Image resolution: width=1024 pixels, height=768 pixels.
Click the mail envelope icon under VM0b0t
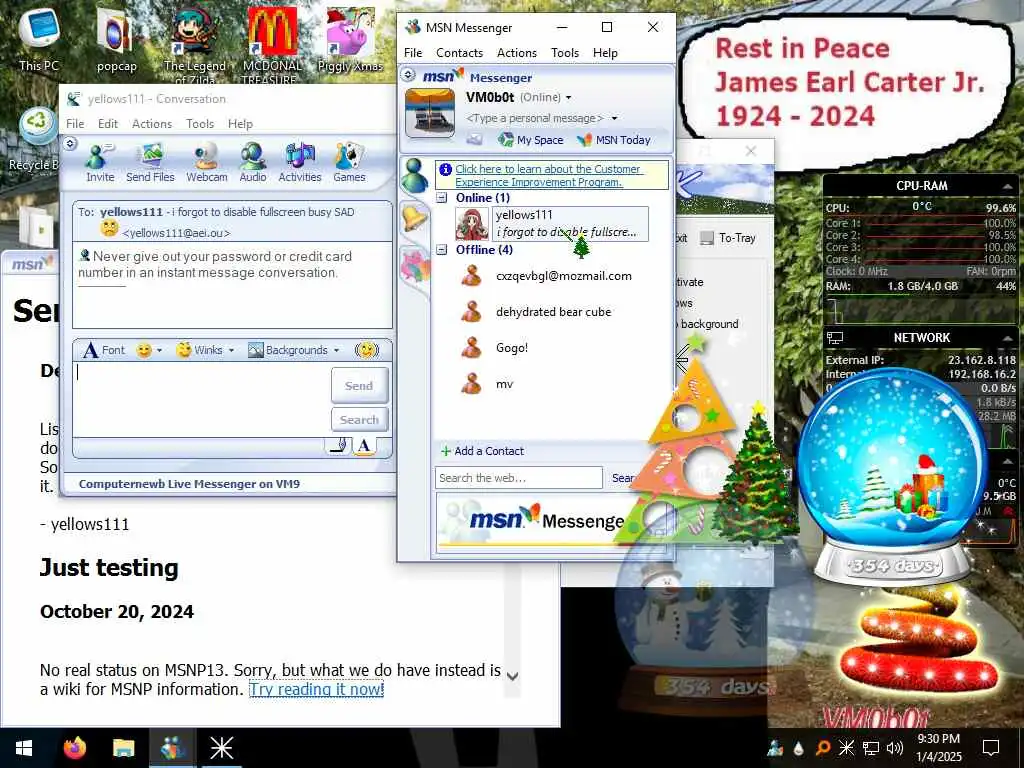474,140
